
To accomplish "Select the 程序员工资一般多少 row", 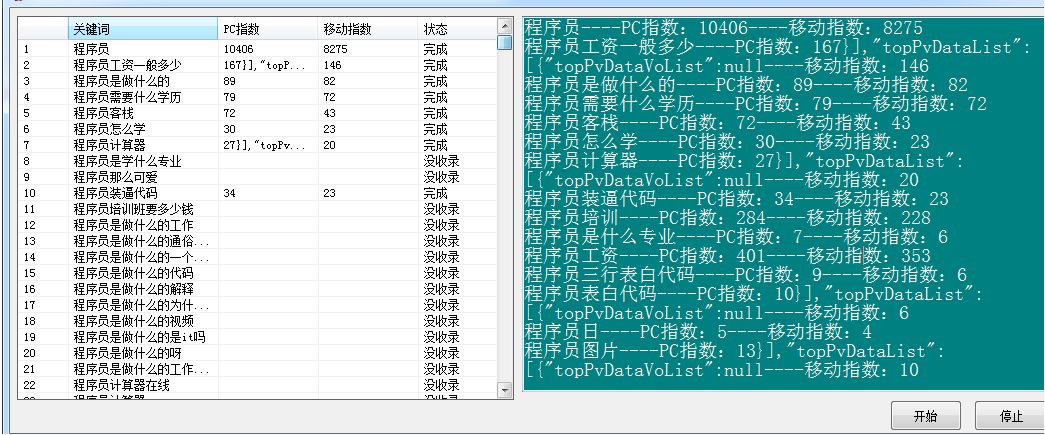I will click(x=127, y=64).
